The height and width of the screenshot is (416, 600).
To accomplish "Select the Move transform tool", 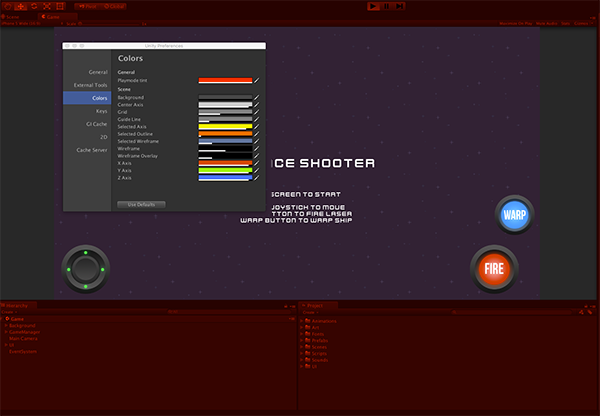I will point(21,6).
